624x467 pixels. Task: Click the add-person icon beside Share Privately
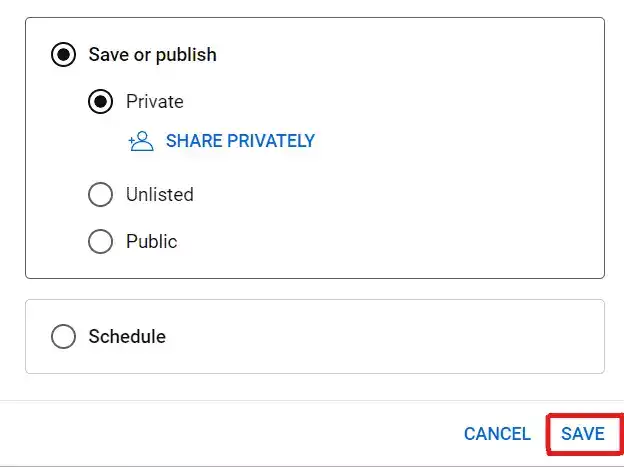tap(141, 141)
